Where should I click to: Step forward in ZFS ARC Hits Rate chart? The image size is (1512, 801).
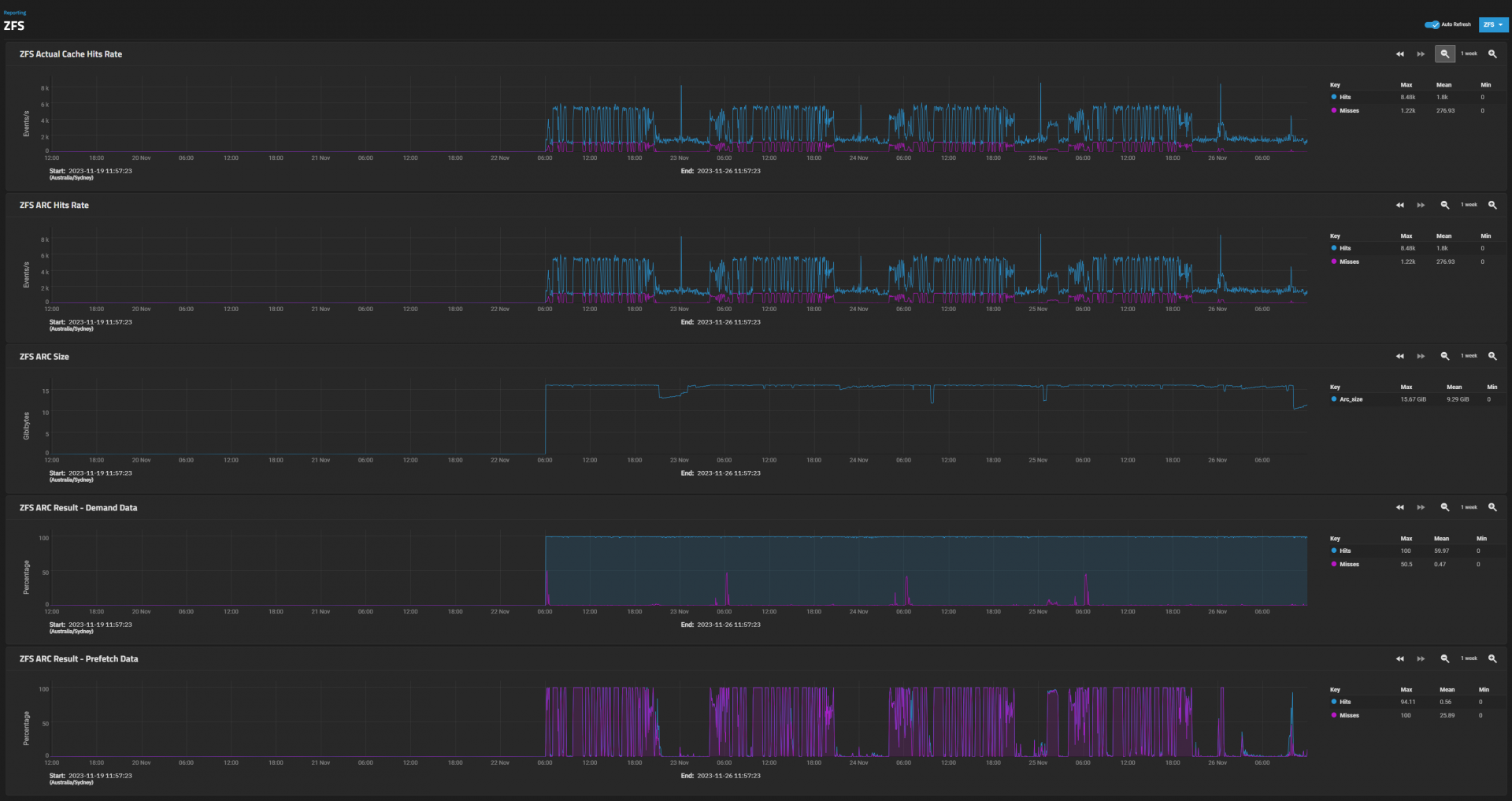[1421, 206]
